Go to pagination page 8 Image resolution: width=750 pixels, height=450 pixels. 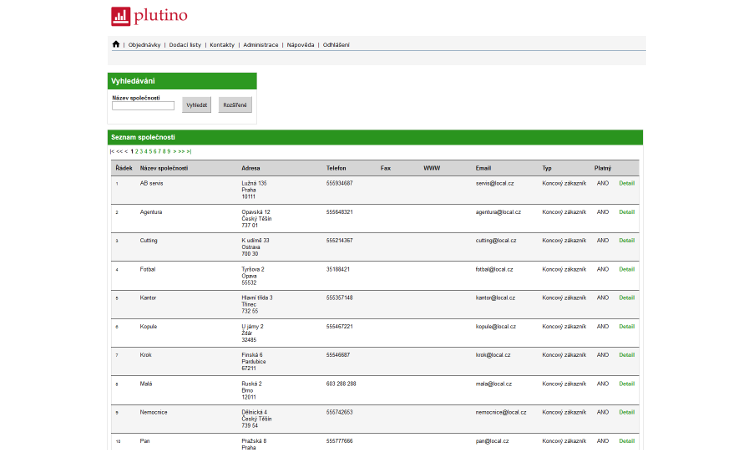[164, 151]
